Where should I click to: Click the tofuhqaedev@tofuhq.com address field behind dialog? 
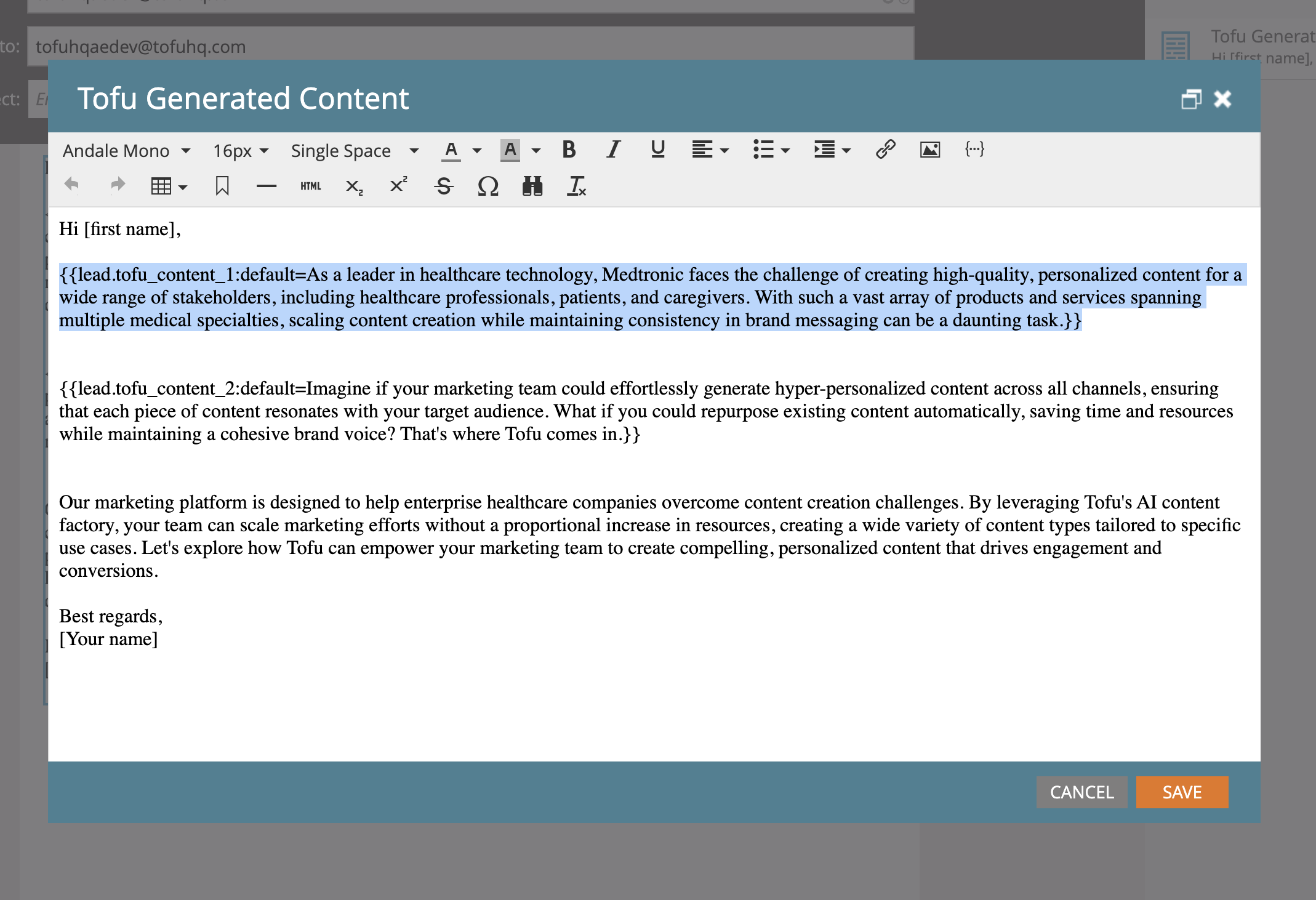[470, 46]
